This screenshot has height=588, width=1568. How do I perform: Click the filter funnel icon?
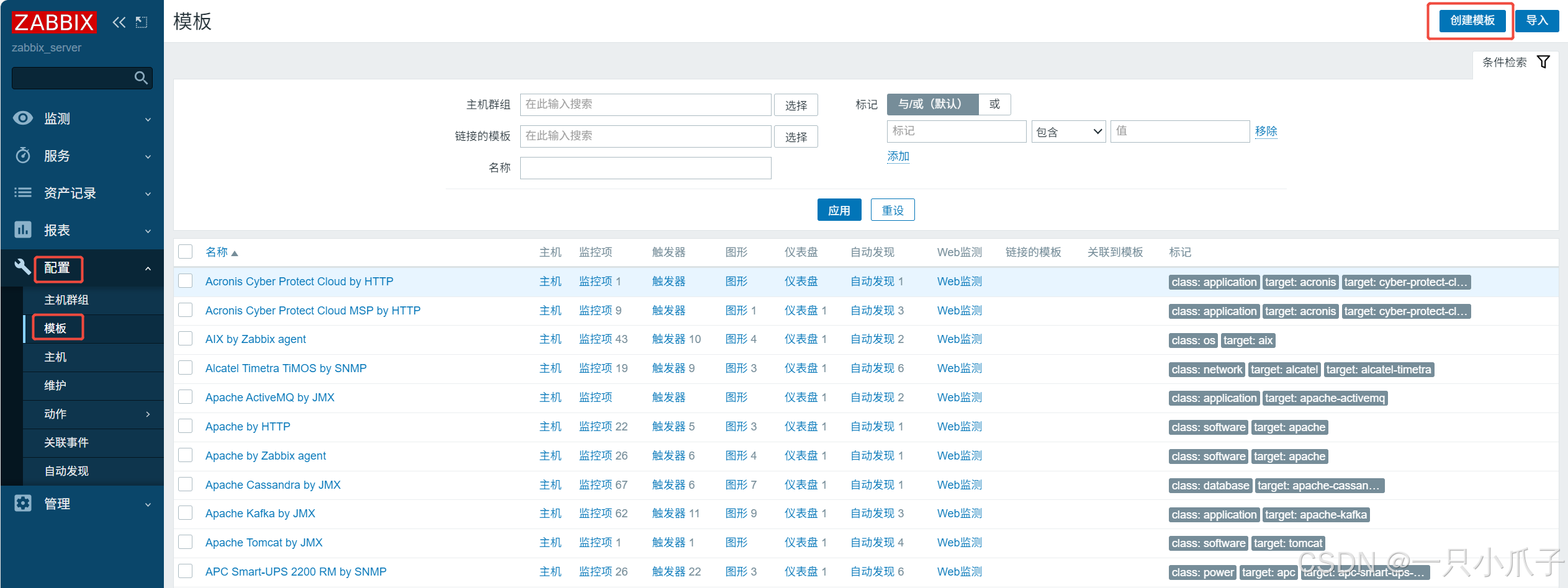tap(1543, 62)
